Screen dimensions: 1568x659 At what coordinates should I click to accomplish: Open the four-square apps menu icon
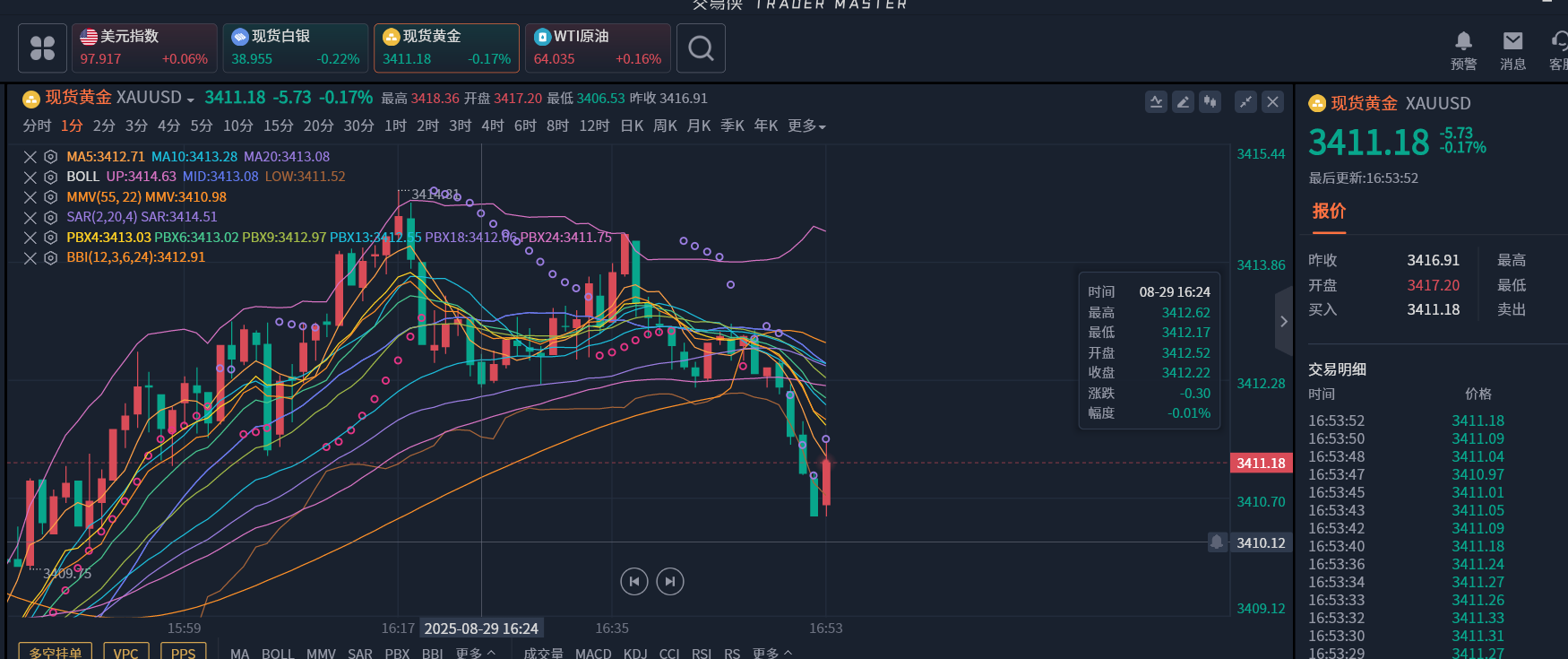point(42,48)
